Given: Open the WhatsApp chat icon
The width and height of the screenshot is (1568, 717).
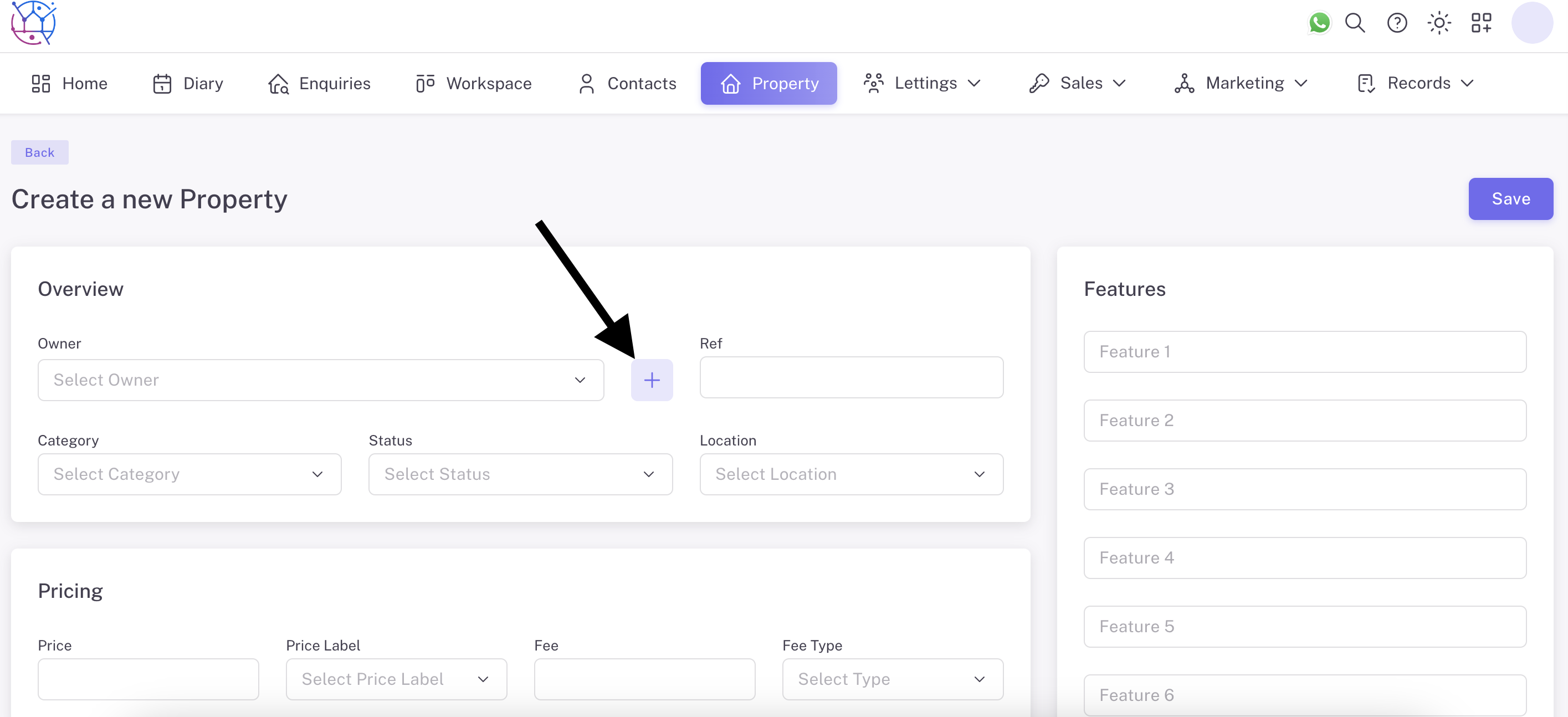Looking at the screenshot, I should (1319, 23).
